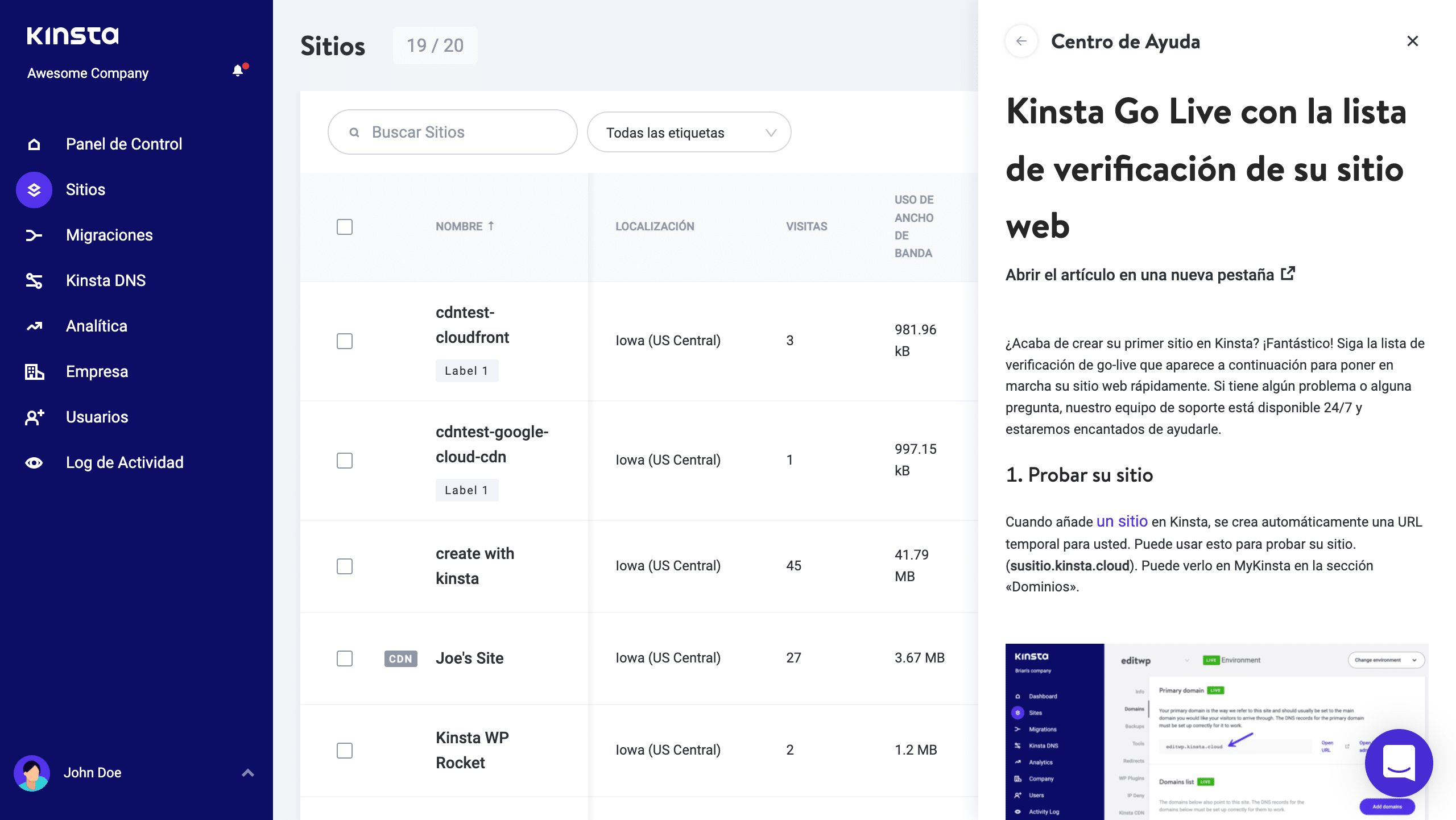Screen dimensions: 1456x820
Task: Click the Buscar Sitios search field
Action: 453,132
